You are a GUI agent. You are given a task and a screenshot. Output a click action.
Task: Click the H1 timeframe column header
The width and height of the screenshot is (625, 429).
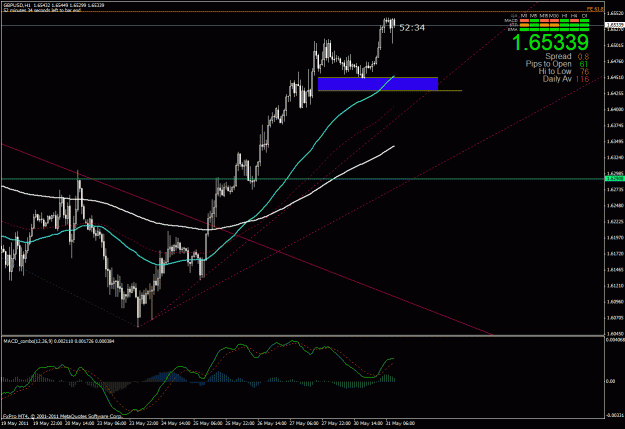pos(564,16)
